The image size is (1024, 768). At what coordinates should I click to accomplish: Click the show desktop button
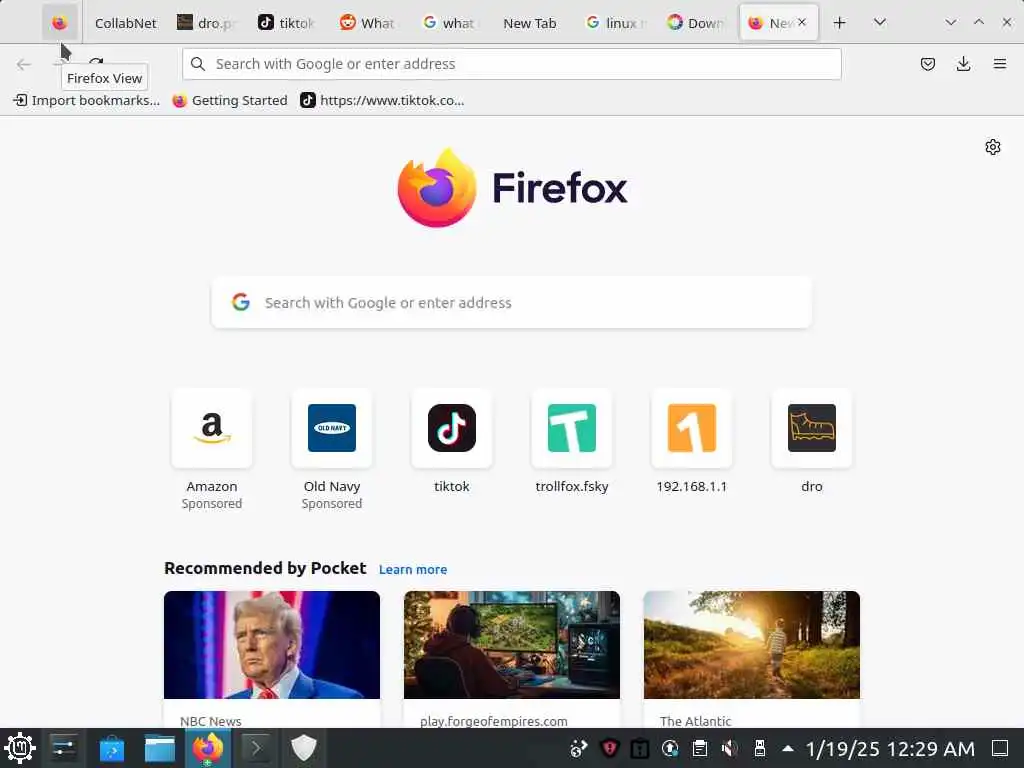(x=1000, y=748)
